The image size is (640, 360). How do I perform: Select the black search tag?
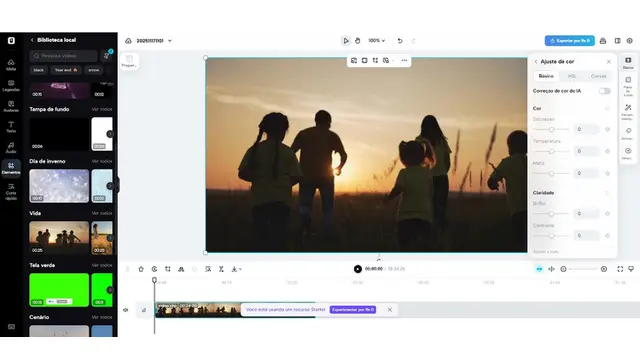click(x=39, y=70)
